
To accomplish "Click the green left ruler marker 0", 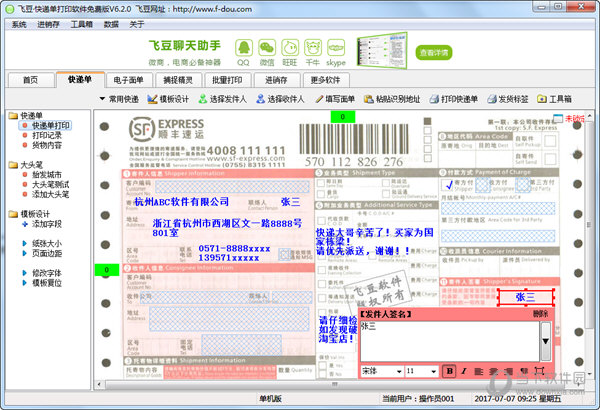I will tap(107, 270).
